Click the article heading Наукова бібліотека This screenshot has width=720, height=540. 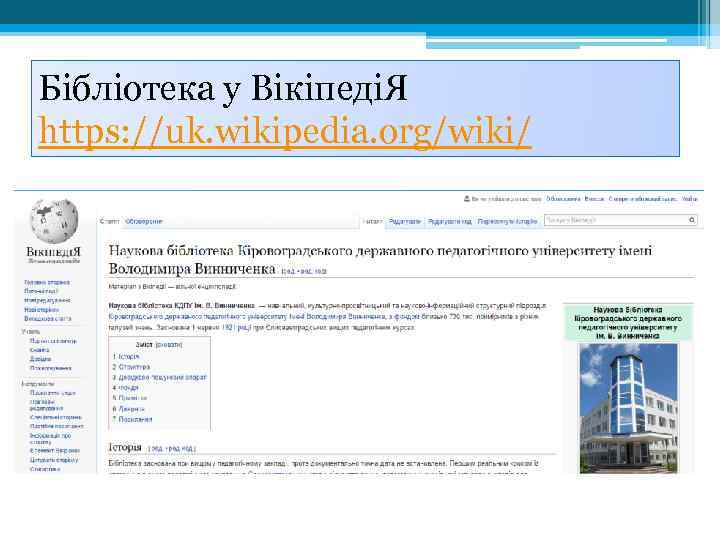[380, 260]
